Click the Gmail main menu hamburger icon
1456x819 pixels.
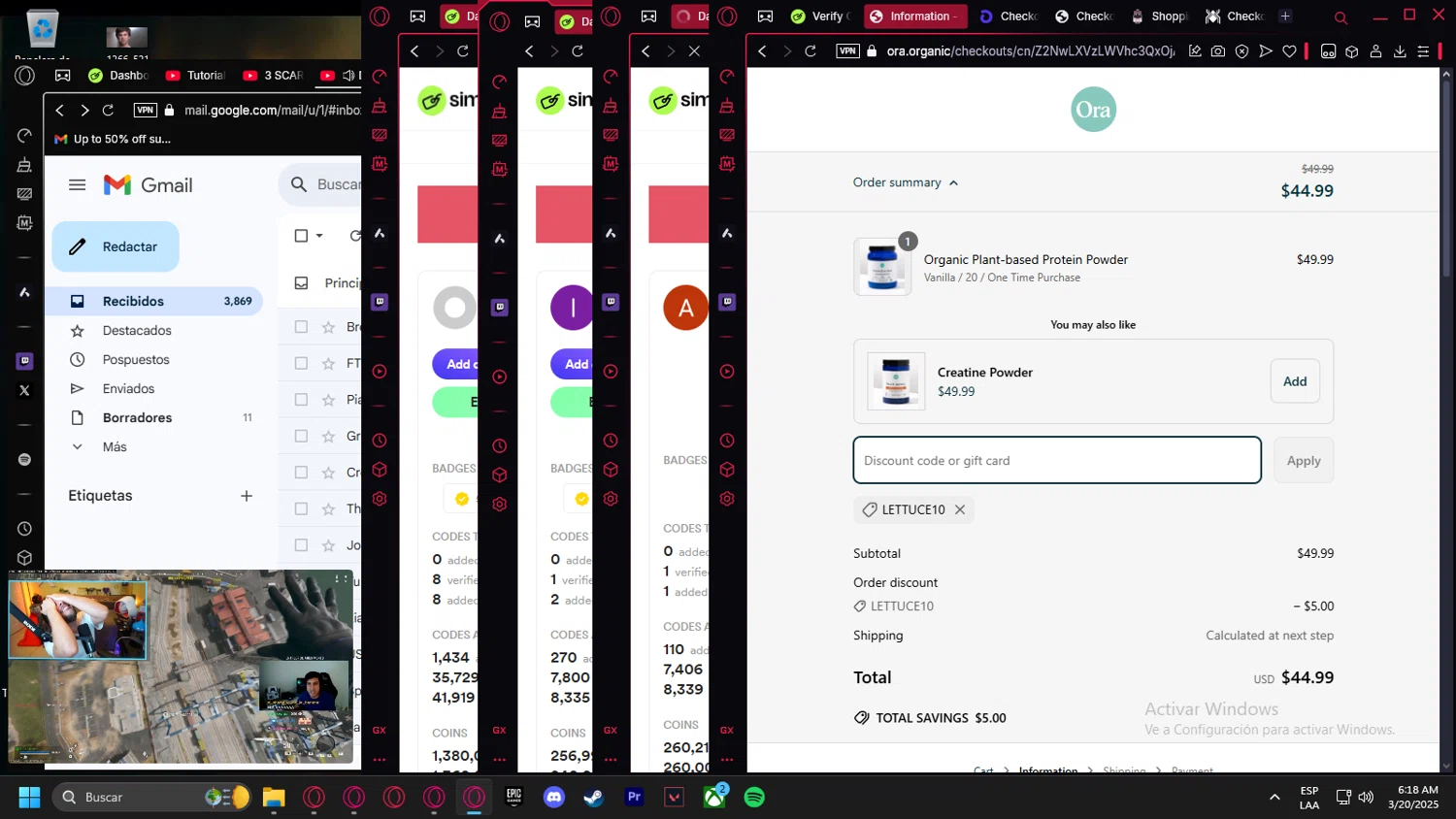[78, 184]
